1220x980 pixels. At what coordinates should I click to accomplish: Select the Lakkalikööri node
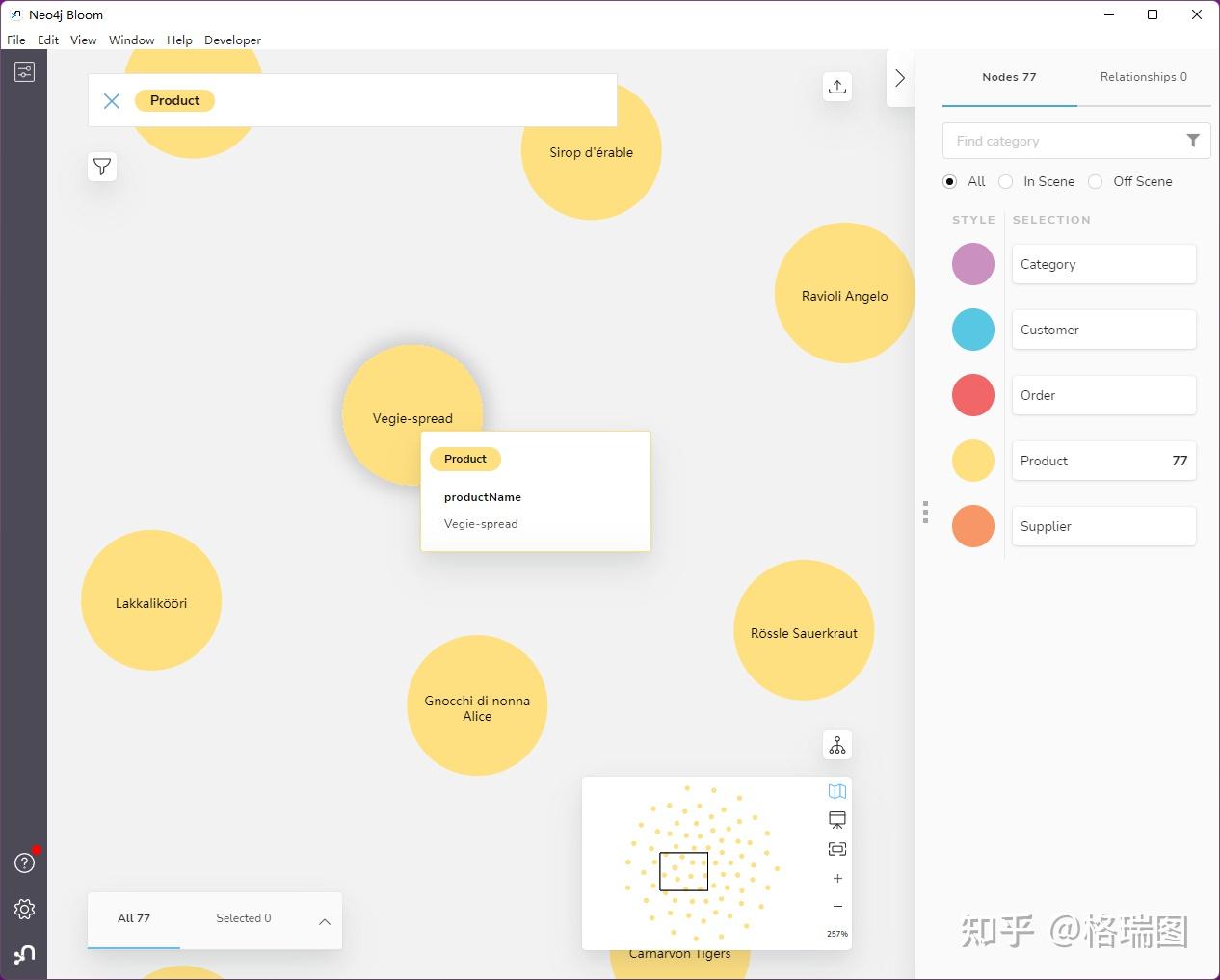click(x=151, y=600)
